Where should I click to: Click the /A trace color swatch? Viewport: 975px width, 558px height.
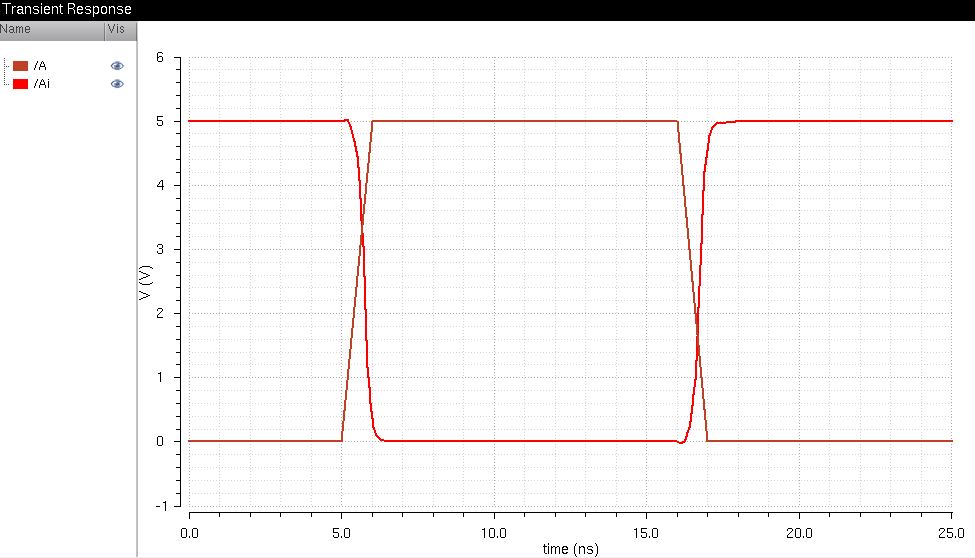[21, 66]
